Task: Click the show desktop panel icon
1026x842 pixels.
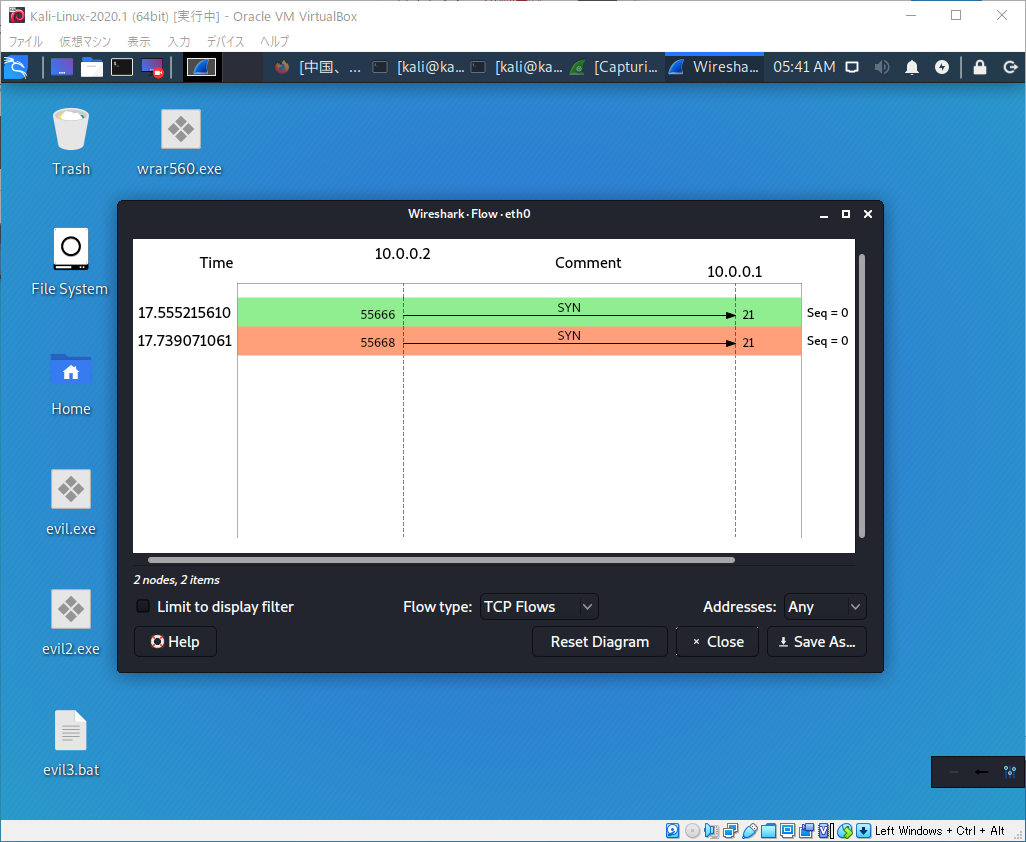Action: point(62,67)
